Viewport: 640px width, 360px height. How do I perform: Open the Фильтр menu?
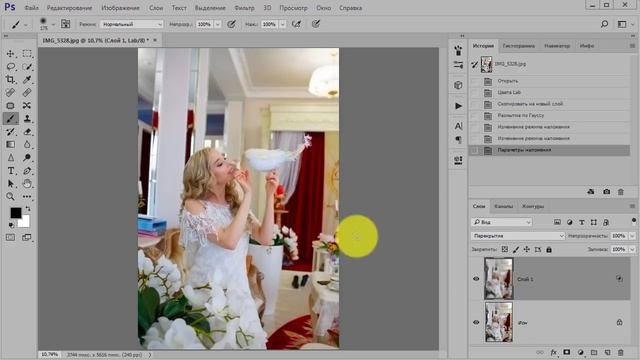(244, 8)
